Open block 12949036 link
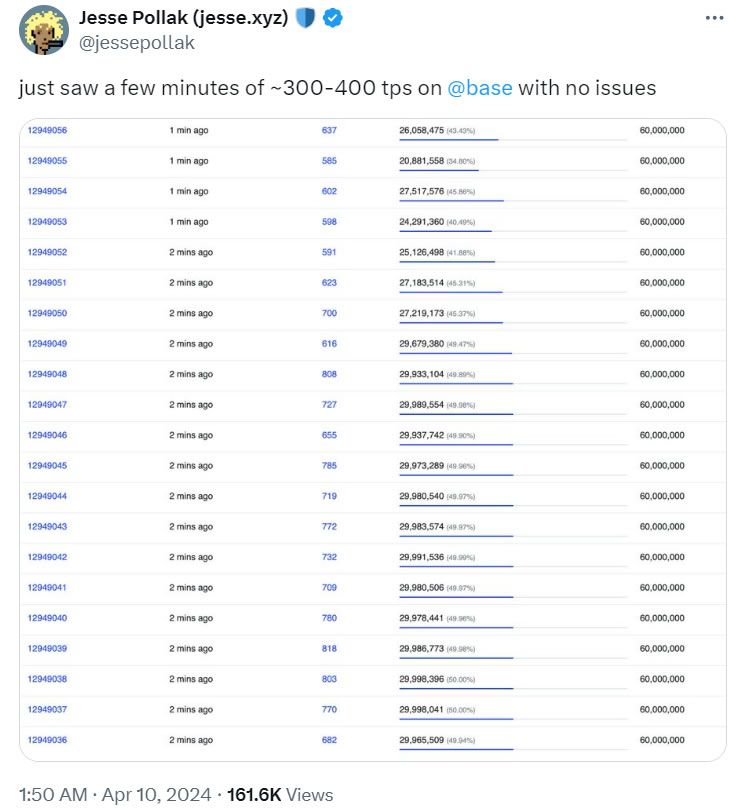 [47, 740]
